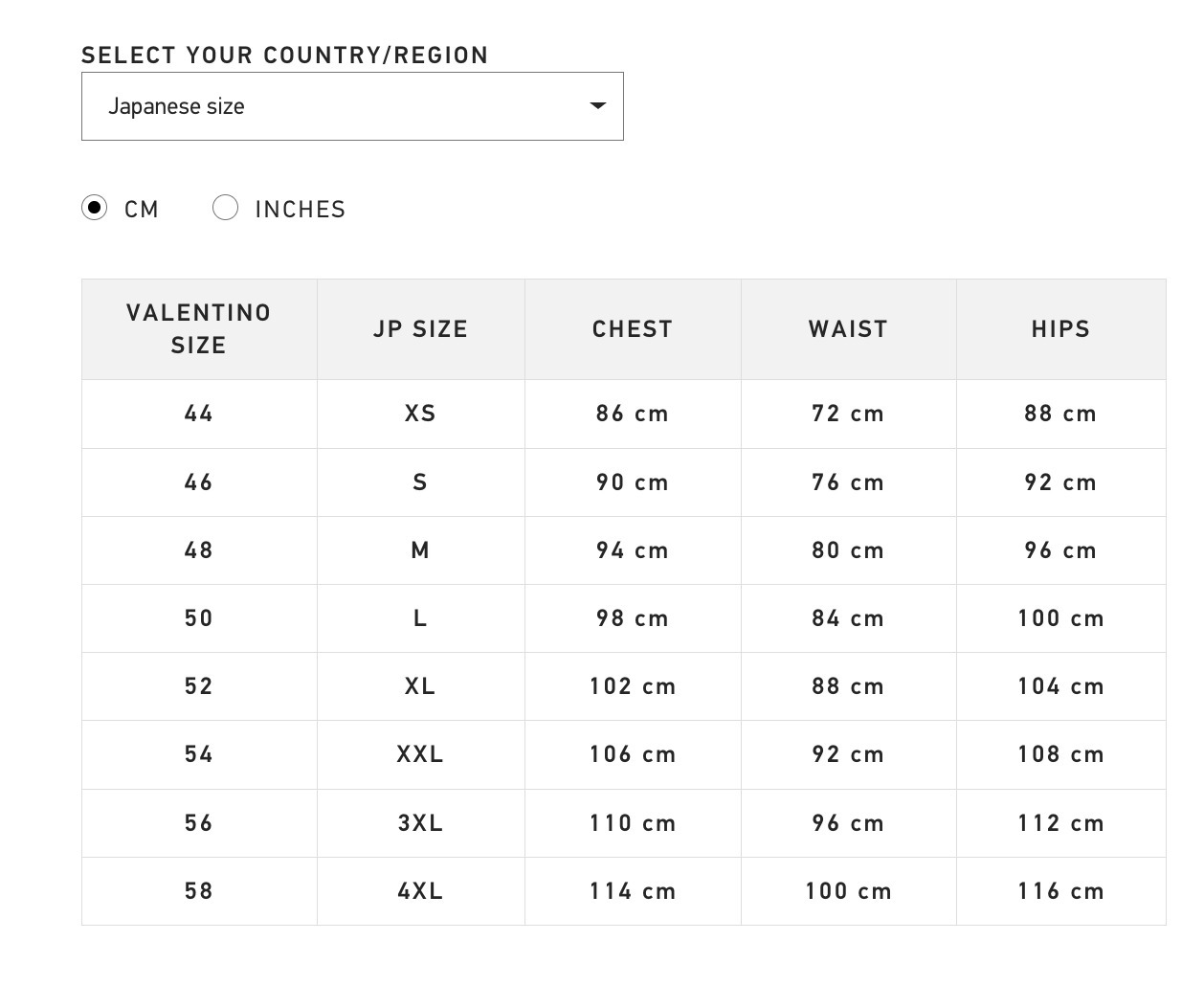Select Valentino size 44 cell
Viewport: 1204px width, 986px height.
click(x=199, y=414)
